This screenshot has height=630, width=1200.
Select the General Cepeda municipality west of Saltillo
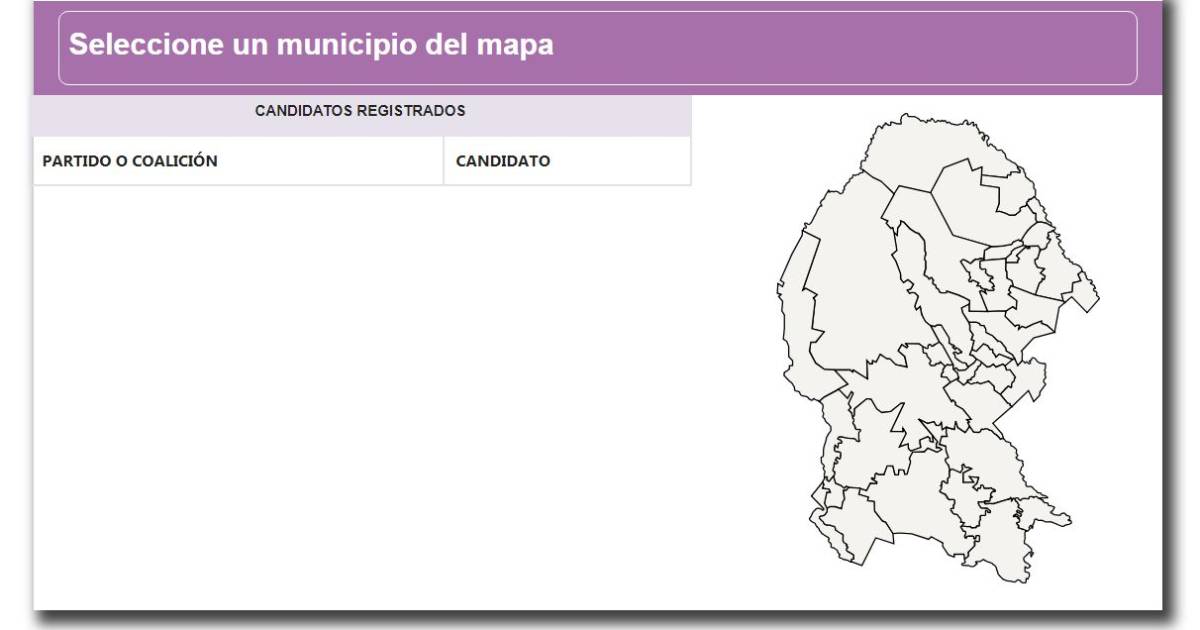pyautogui.click(x=962, y=505)
